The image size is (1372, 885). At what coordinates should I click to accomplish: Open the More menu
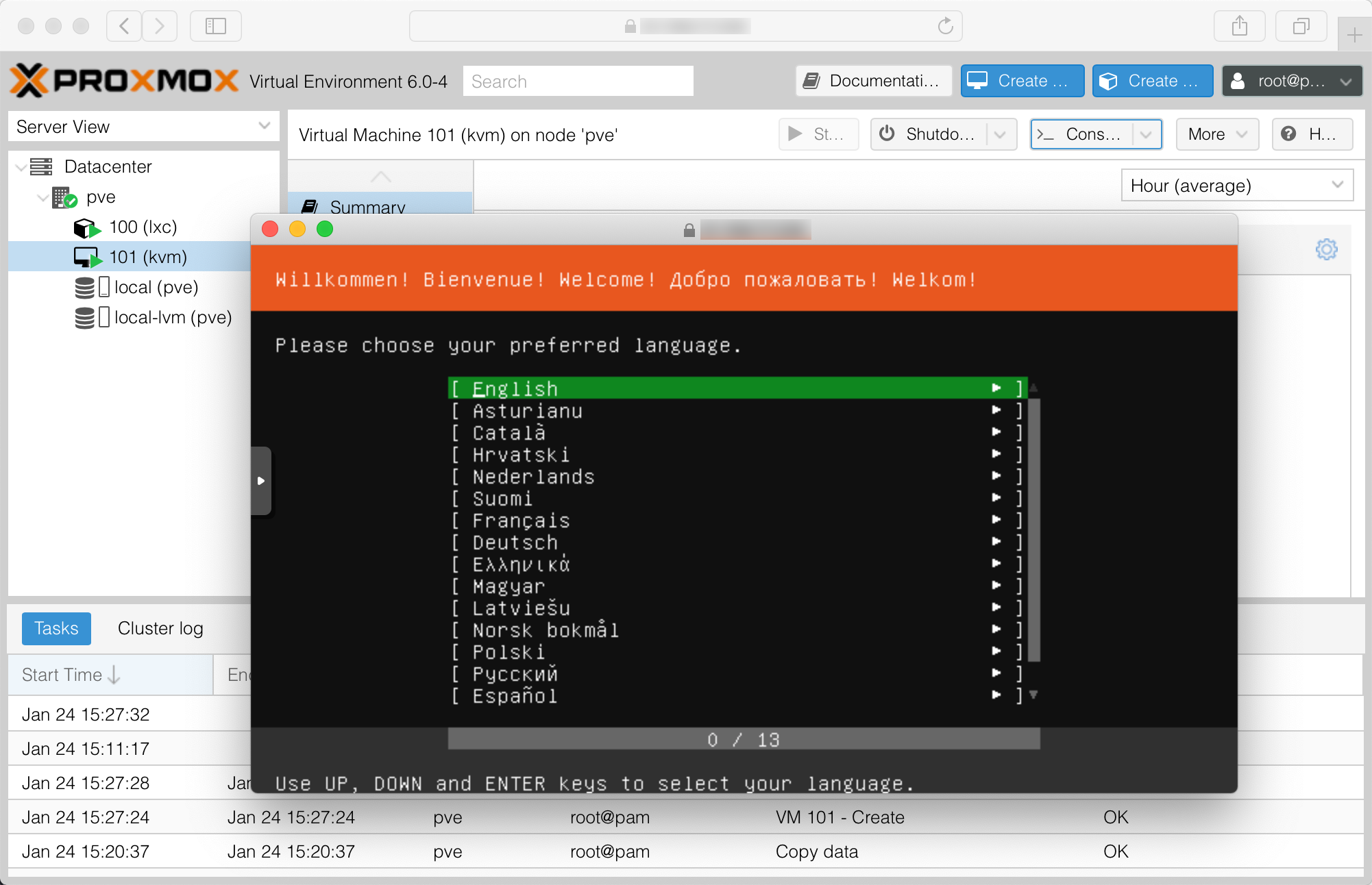pos(1216,134)
